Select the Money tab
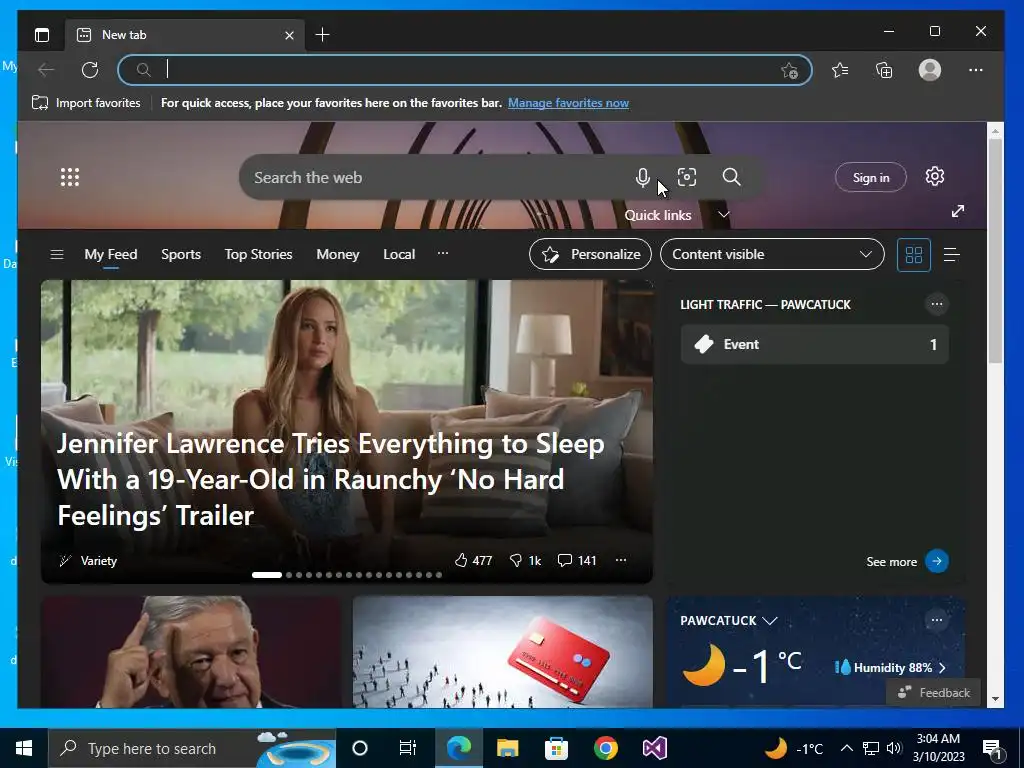Screen dimensions: 1024x768 pos(338,254)
